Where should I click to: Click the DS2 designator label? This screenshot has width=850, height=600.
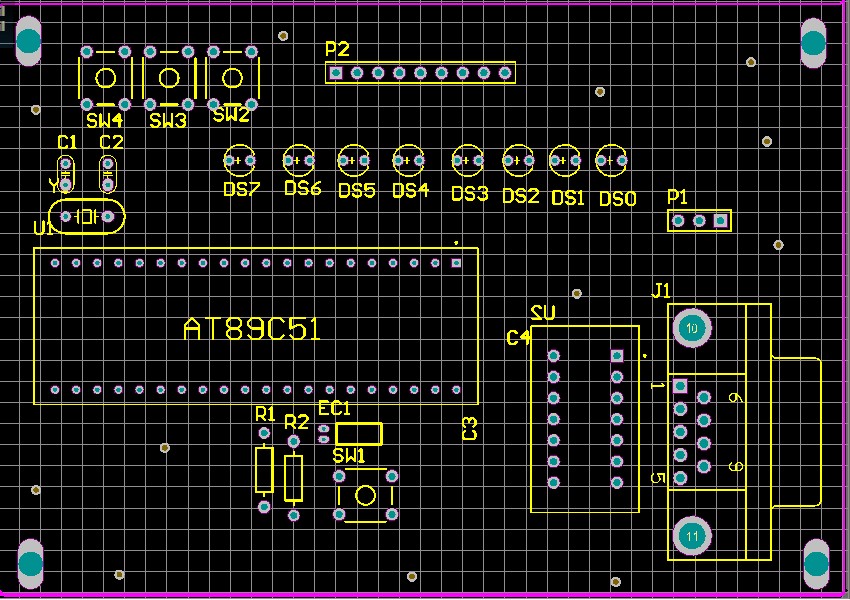click(x=520, y=196)
